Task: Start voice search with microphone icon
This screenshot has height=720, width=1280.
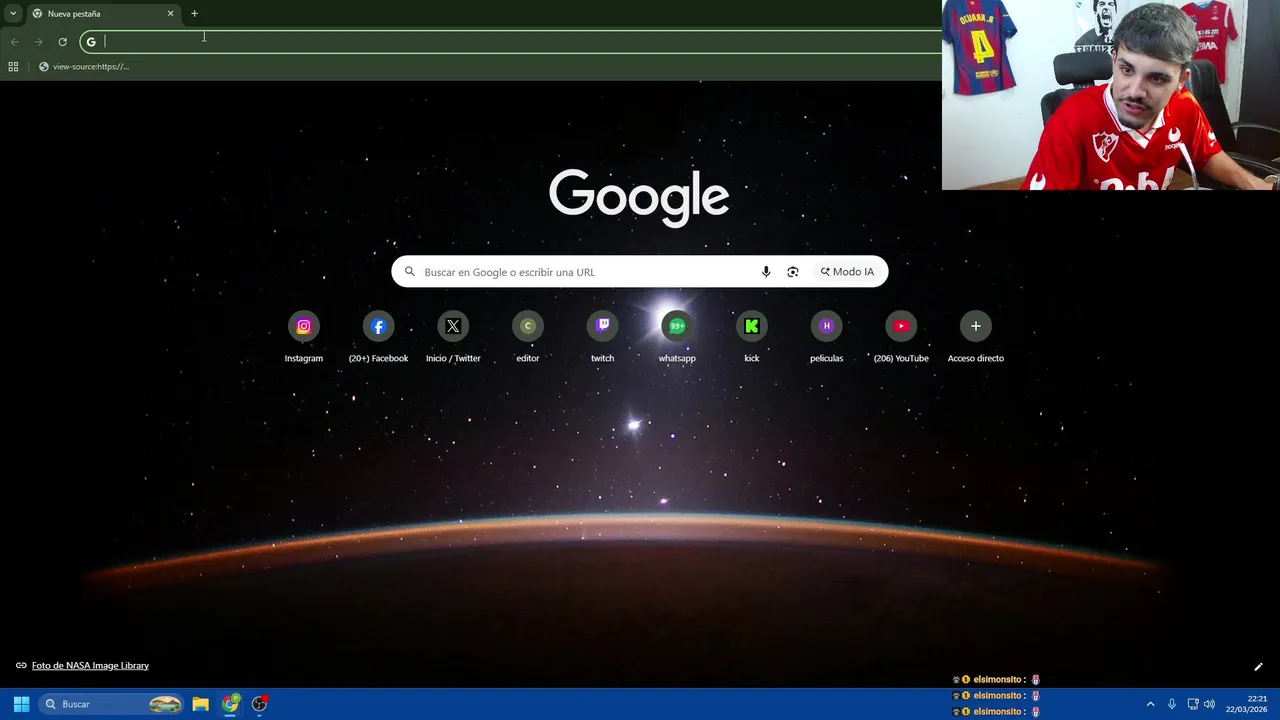Action: coord(766,272)
